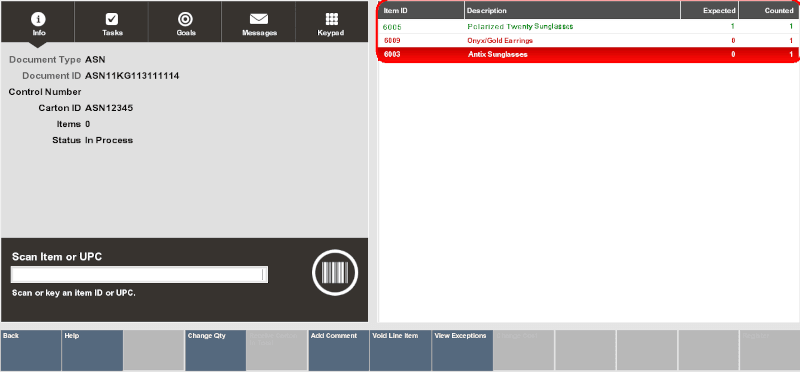800x372 pixels.
Task: Click the Add Comment button
Action: (x=339, y=350)
